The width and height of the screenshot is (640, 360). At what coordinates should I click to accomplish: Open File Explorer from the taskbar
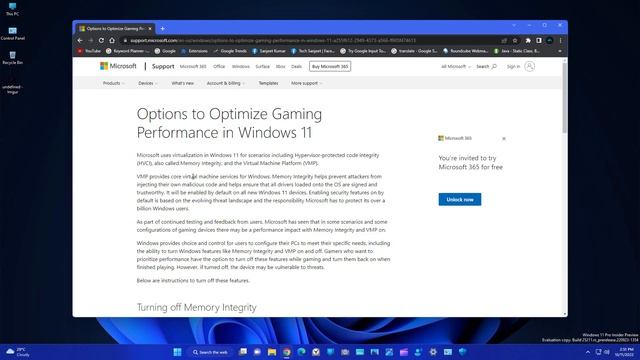[x=272, y=352]
